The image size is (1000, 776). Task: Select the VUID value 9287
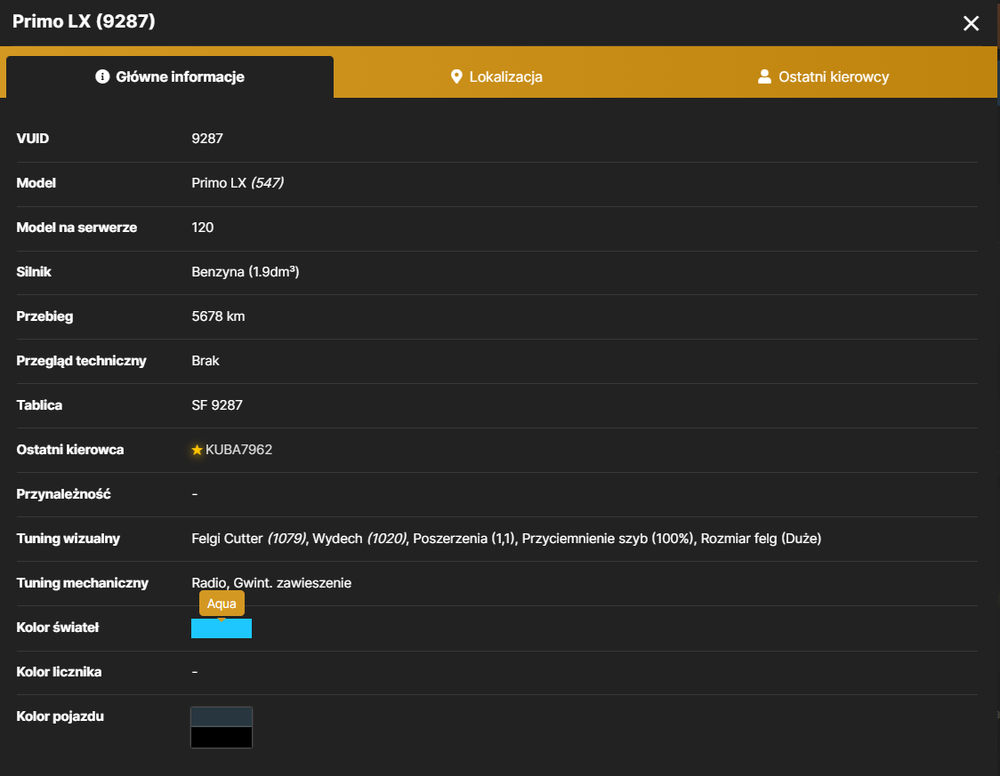coord(207,138)
